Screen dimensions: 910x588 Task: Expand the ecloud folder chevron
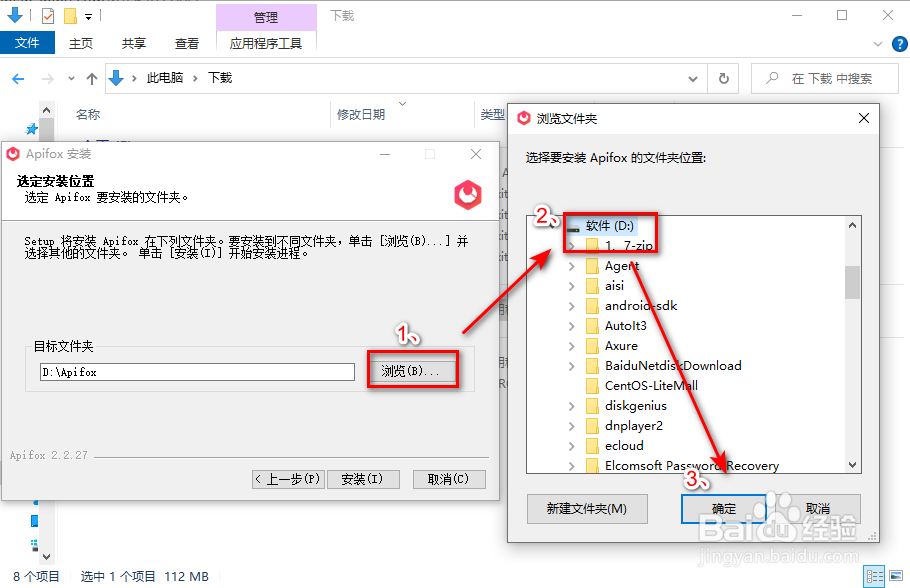point(572,446)
